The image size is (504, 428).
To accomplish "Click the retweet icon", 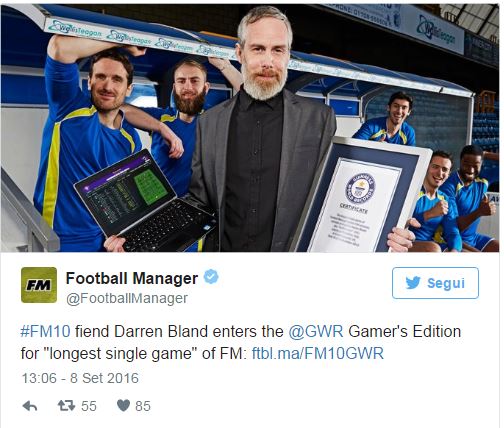I will [66, 406].
